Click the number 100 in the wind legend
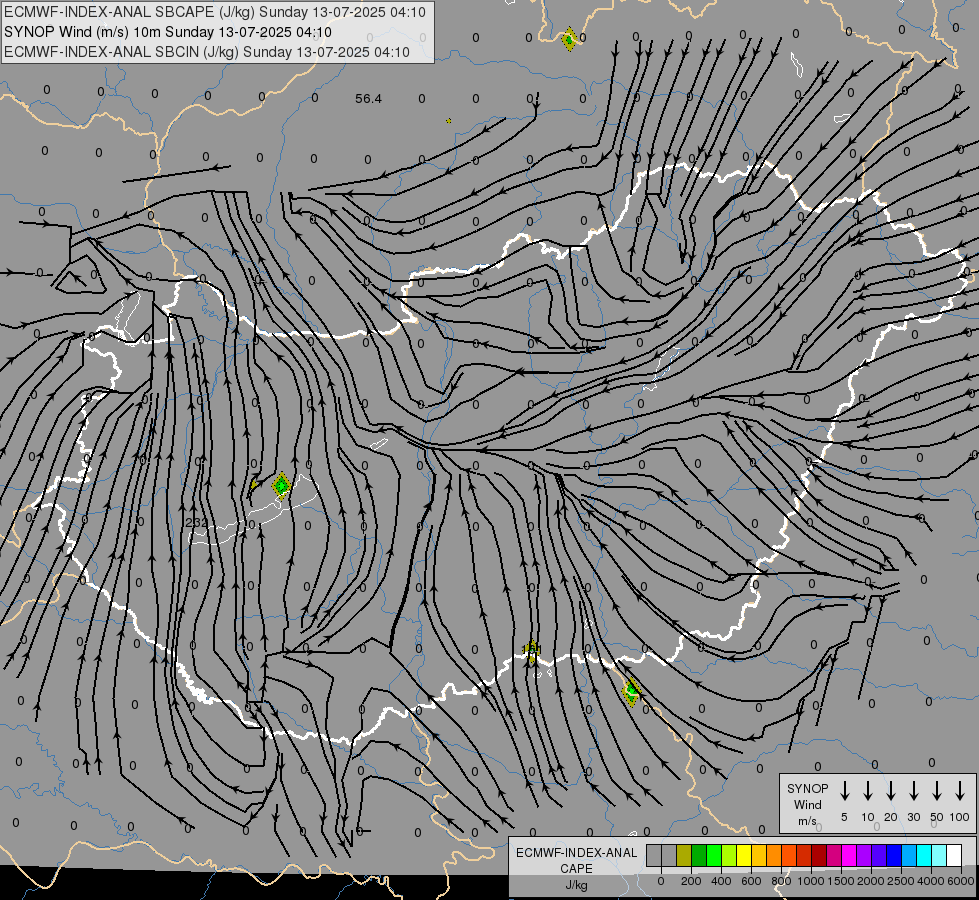 coord(960,817)
